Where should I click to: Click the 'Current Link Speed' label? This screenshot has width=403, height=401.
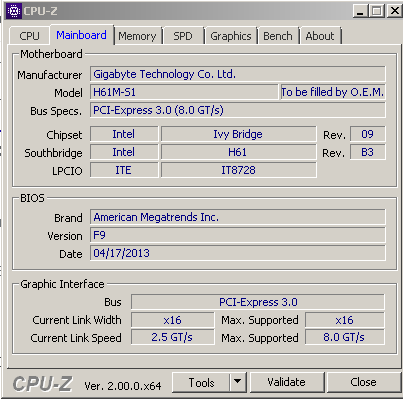76,338
